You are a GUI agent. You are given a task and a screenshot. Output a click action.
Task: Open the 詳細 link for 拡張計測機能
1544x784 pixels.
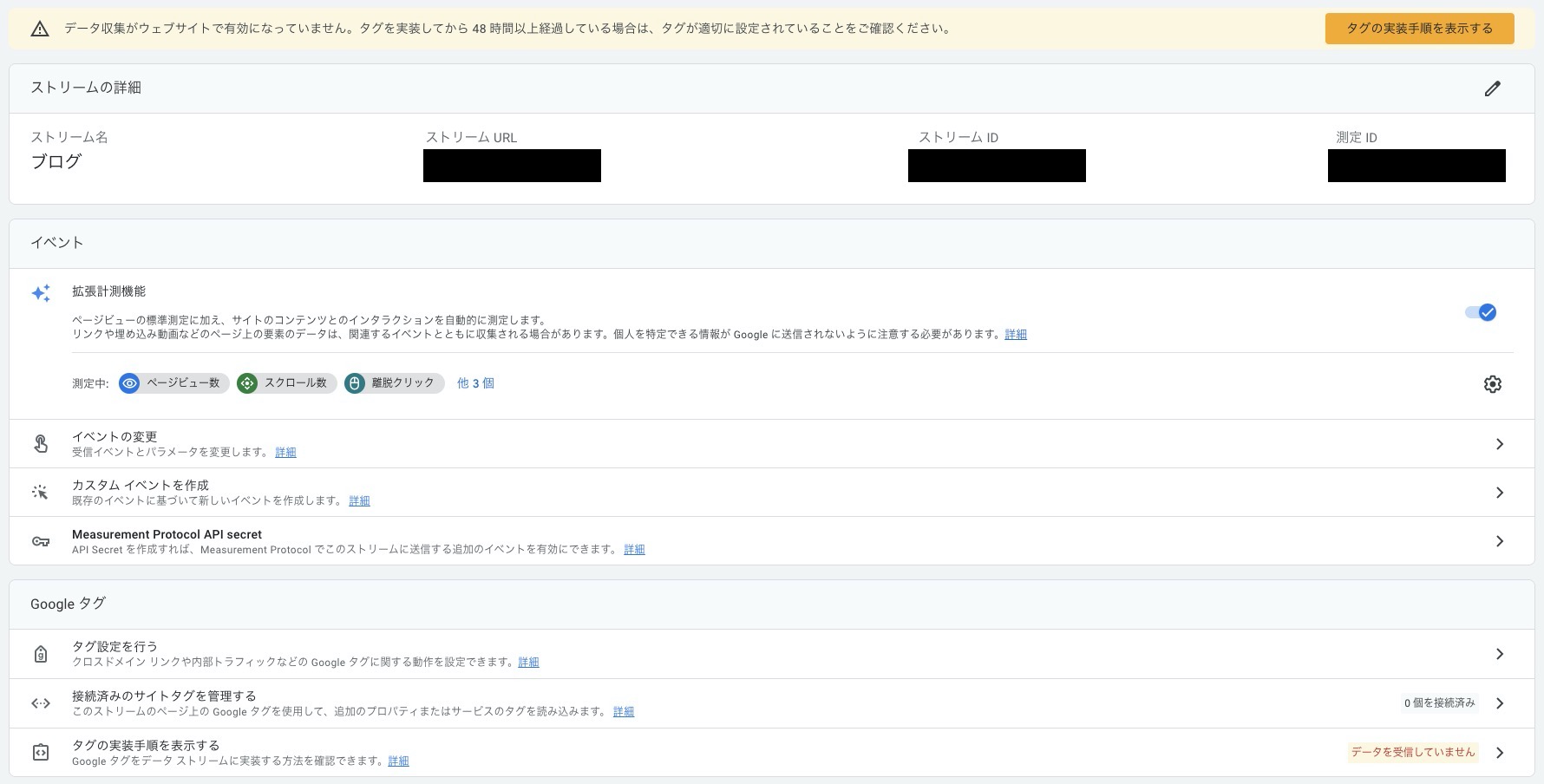(1015, 334)
